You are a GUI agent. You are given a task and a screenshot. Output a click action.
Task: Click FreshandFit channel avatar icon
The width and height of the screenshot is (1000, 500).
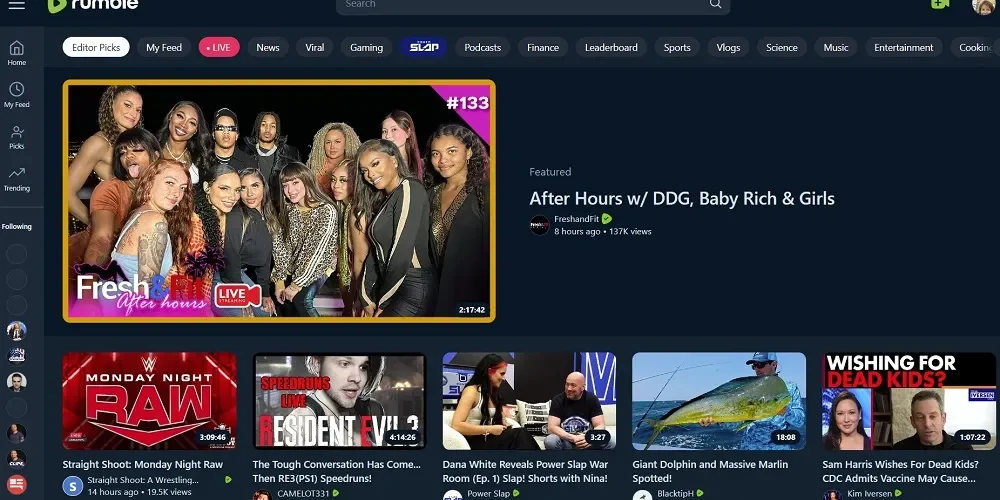pyautogui.click(x=540, y=225)
